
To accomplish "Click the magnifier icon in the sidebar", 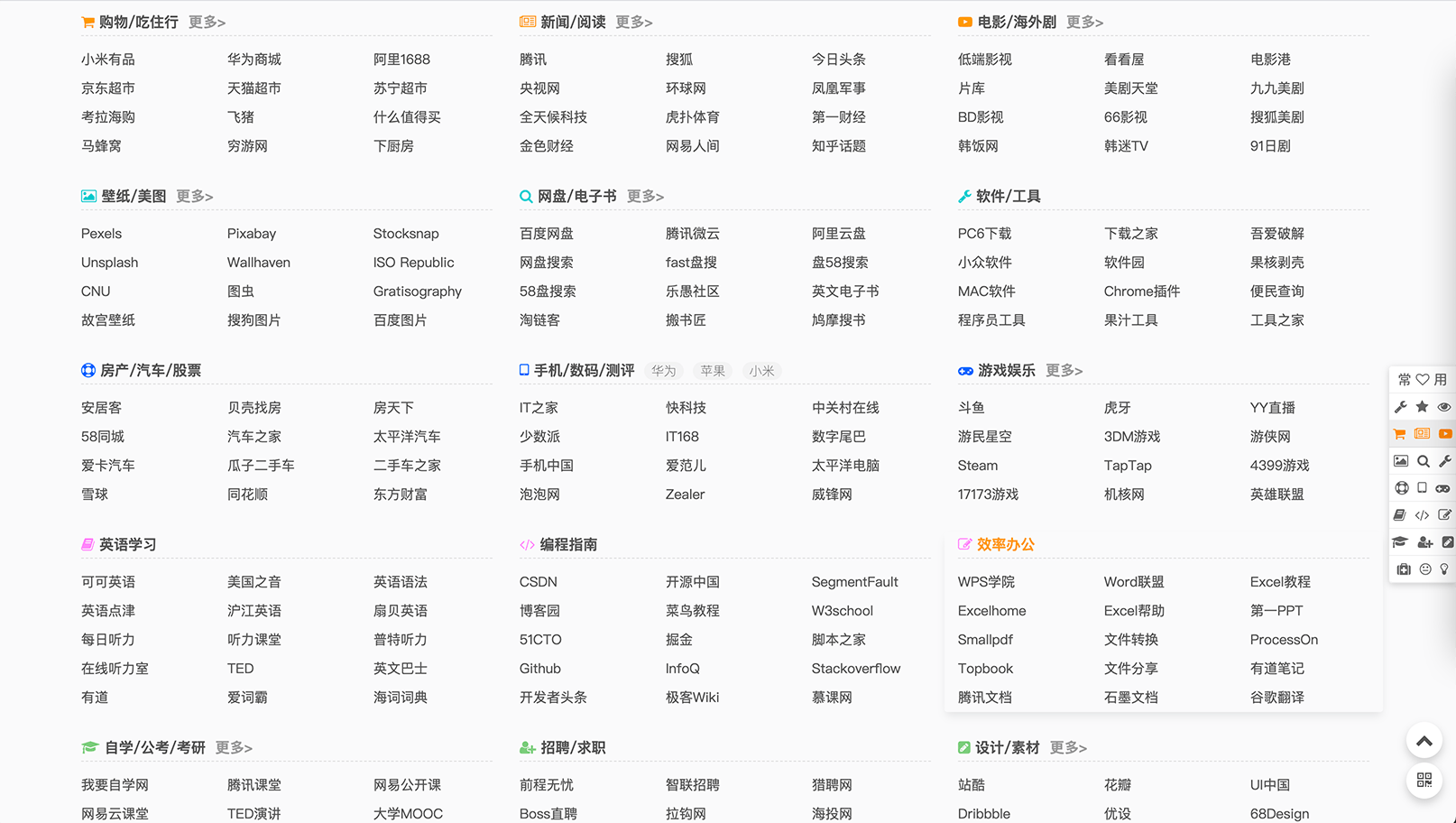I will pyautogui.click(x=1424, y=461).
